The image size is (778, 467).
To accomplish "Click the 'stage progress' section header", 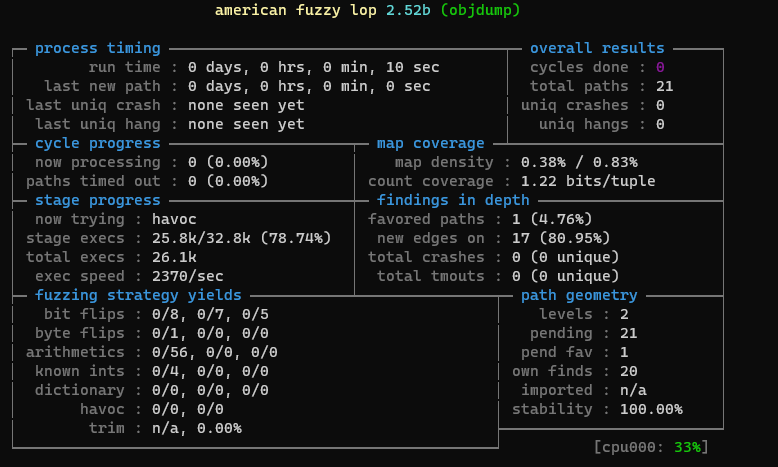I will (98, 200).
